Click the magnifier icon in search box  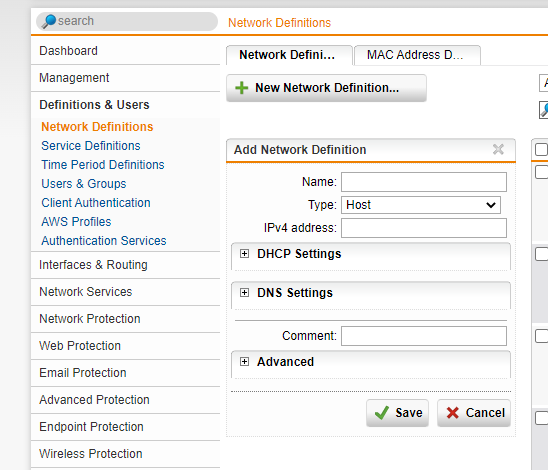pos(49,21)
